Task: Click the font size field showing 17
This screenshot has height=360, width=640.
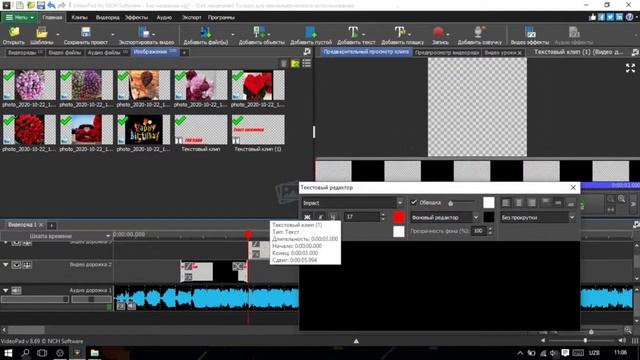Action: tap(362, 217)
